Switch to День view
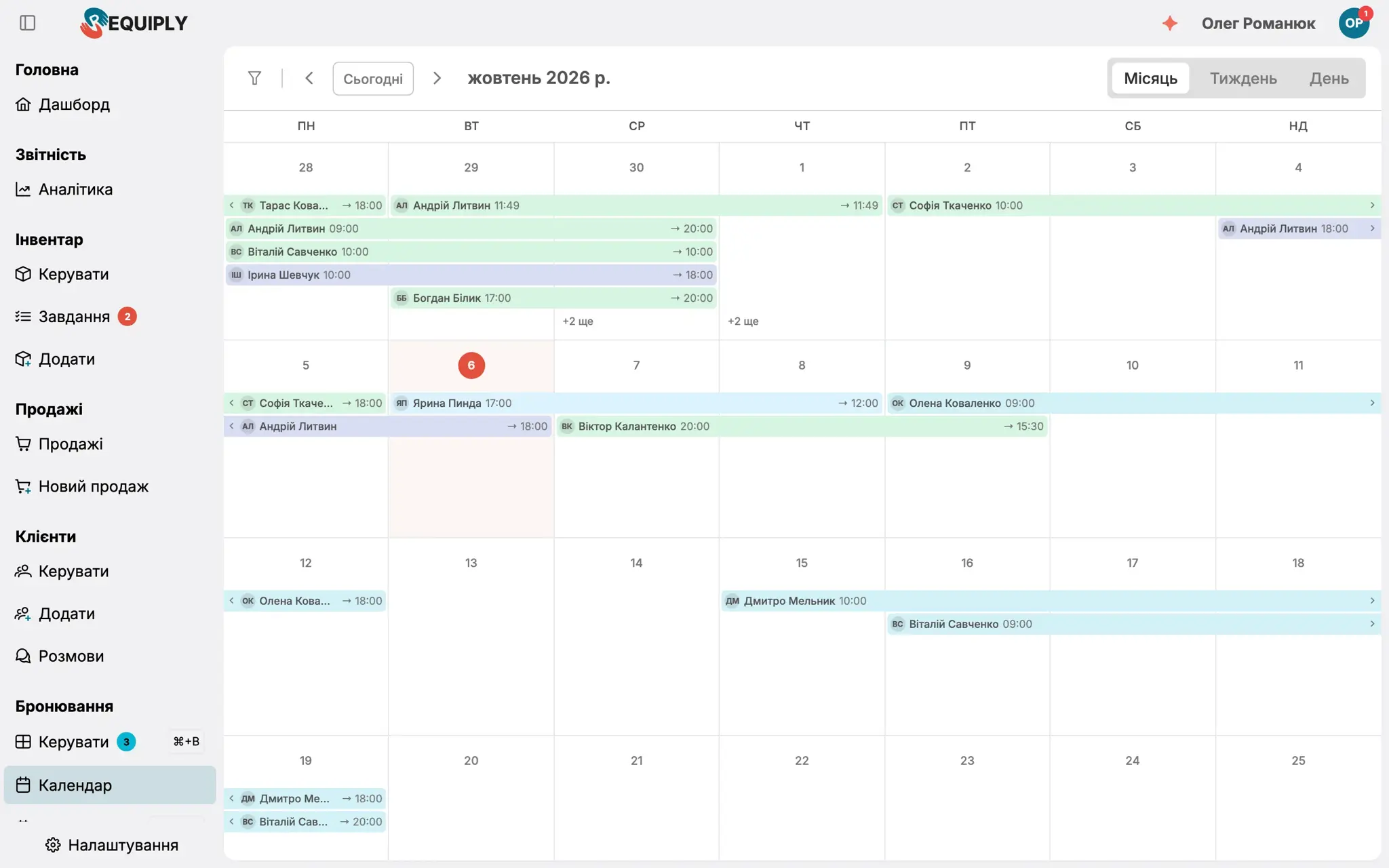The height and width of the screenshot is (868, 1389). click(1329, 79)
